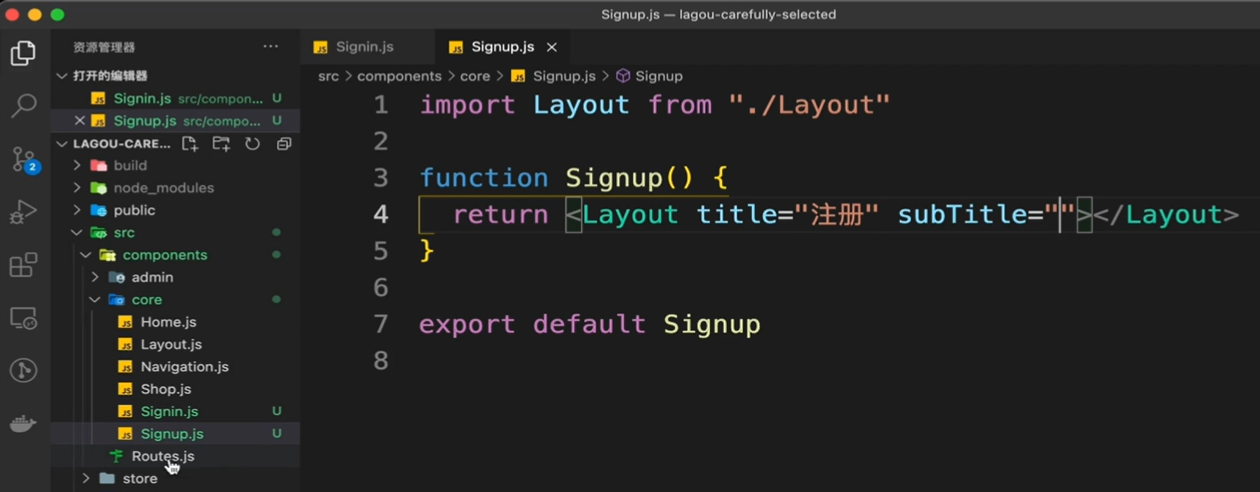Close the Signup.js editor tab
Image resolution: width=1260 pixels, height=492 pixels.
551,47
